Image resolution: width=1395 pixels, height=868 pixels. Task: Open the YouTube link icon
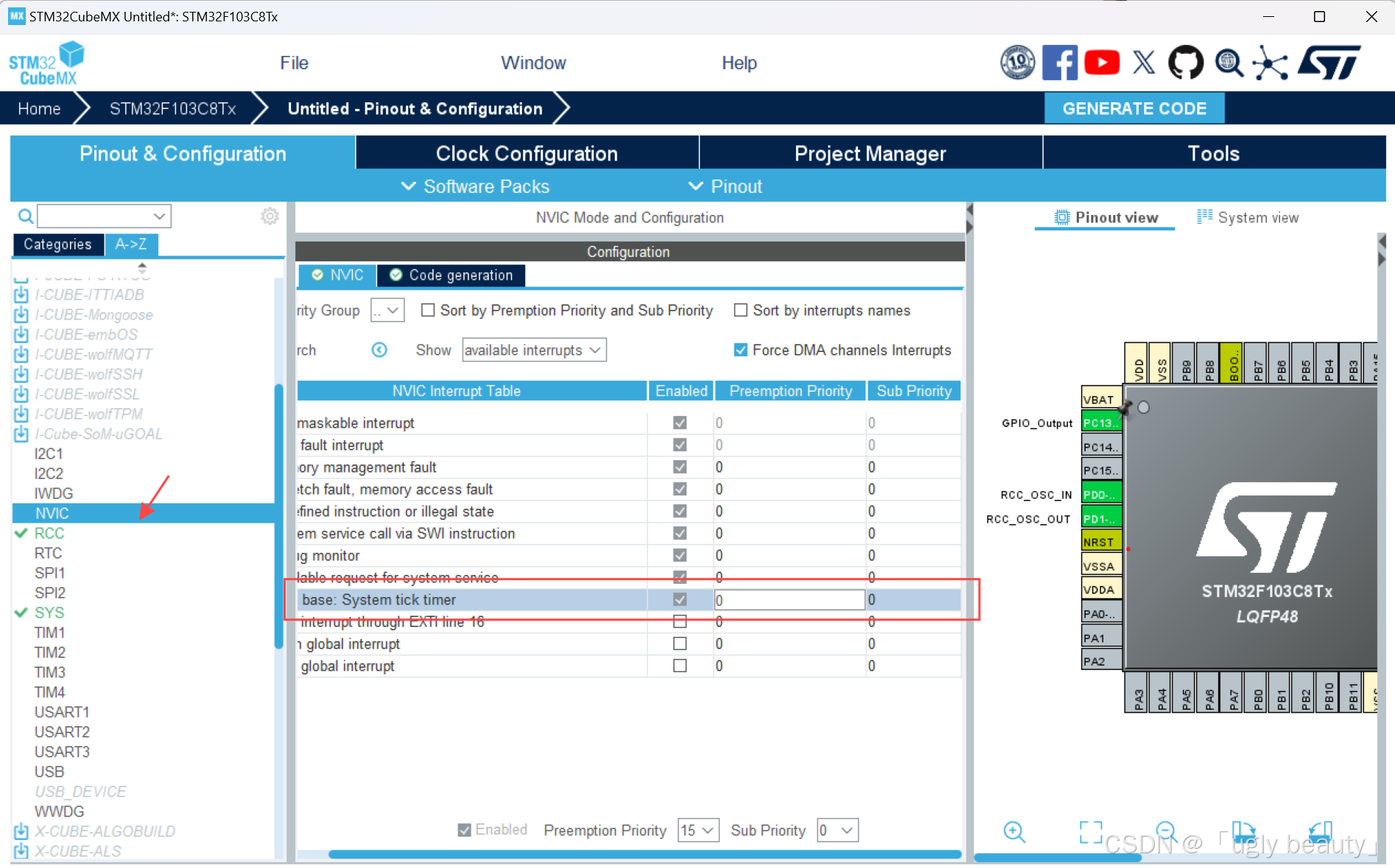point(1102,63)
